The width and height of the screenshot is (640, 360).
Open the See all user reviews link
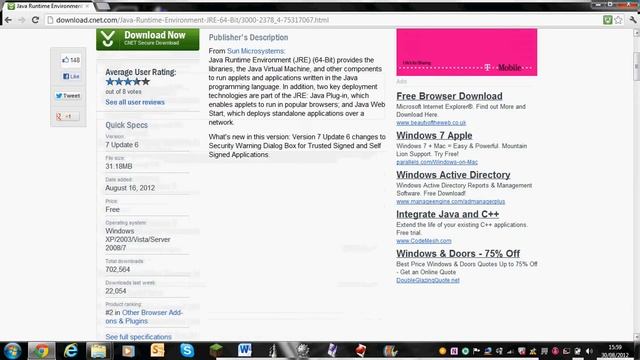[135, 102]
